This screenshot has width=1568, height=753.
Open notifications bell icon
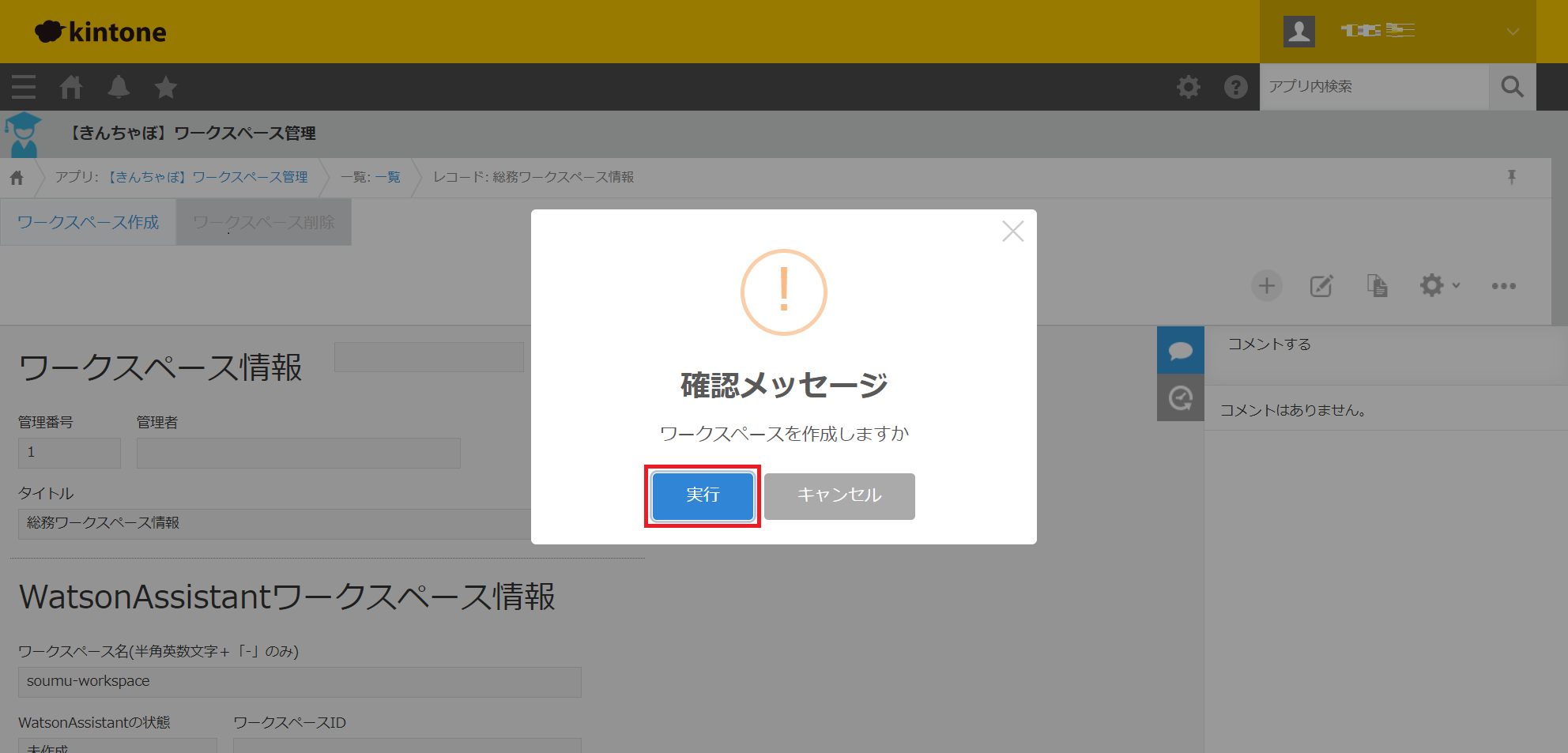[119, 87]
